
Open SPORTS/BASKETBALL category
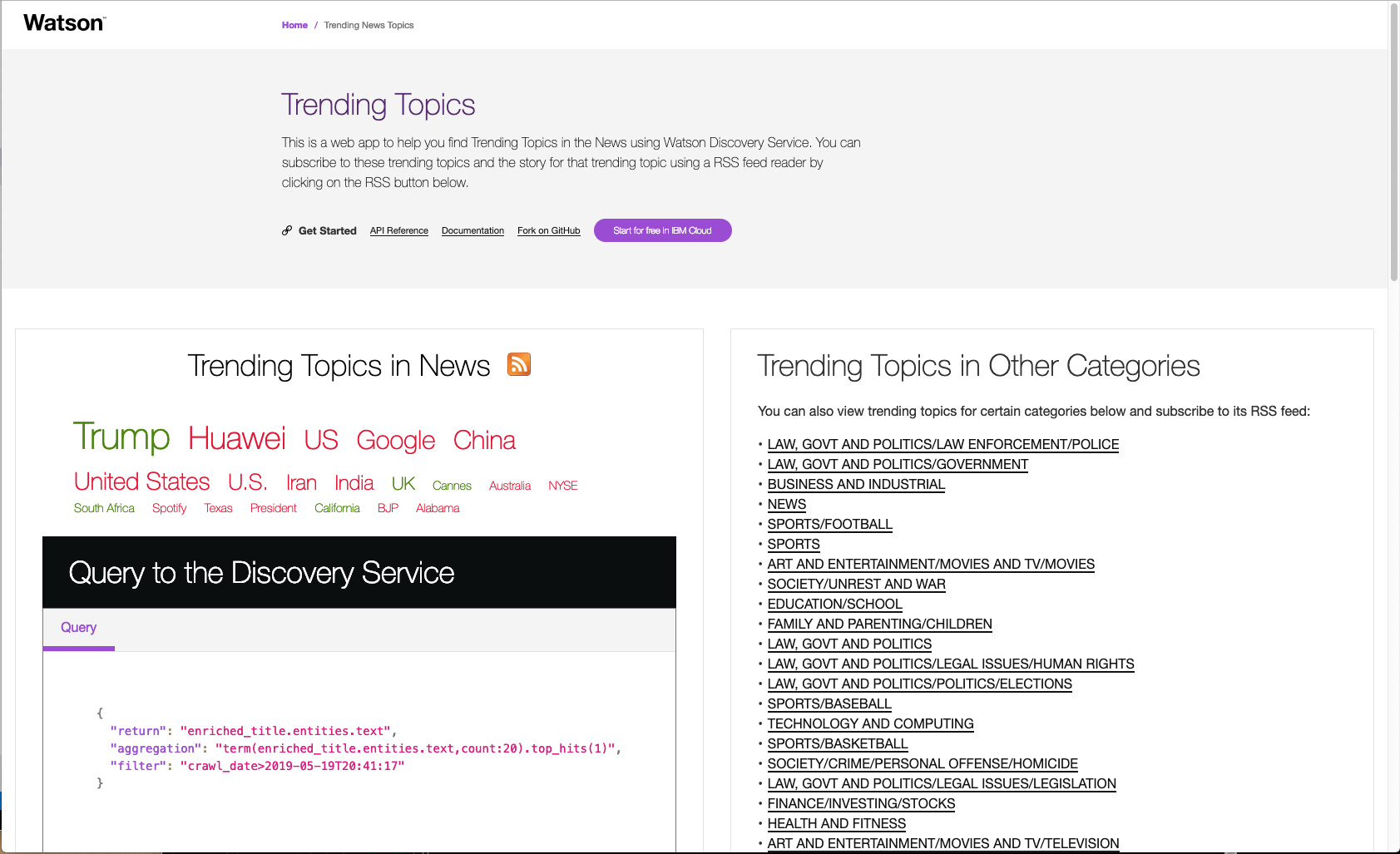838,744
